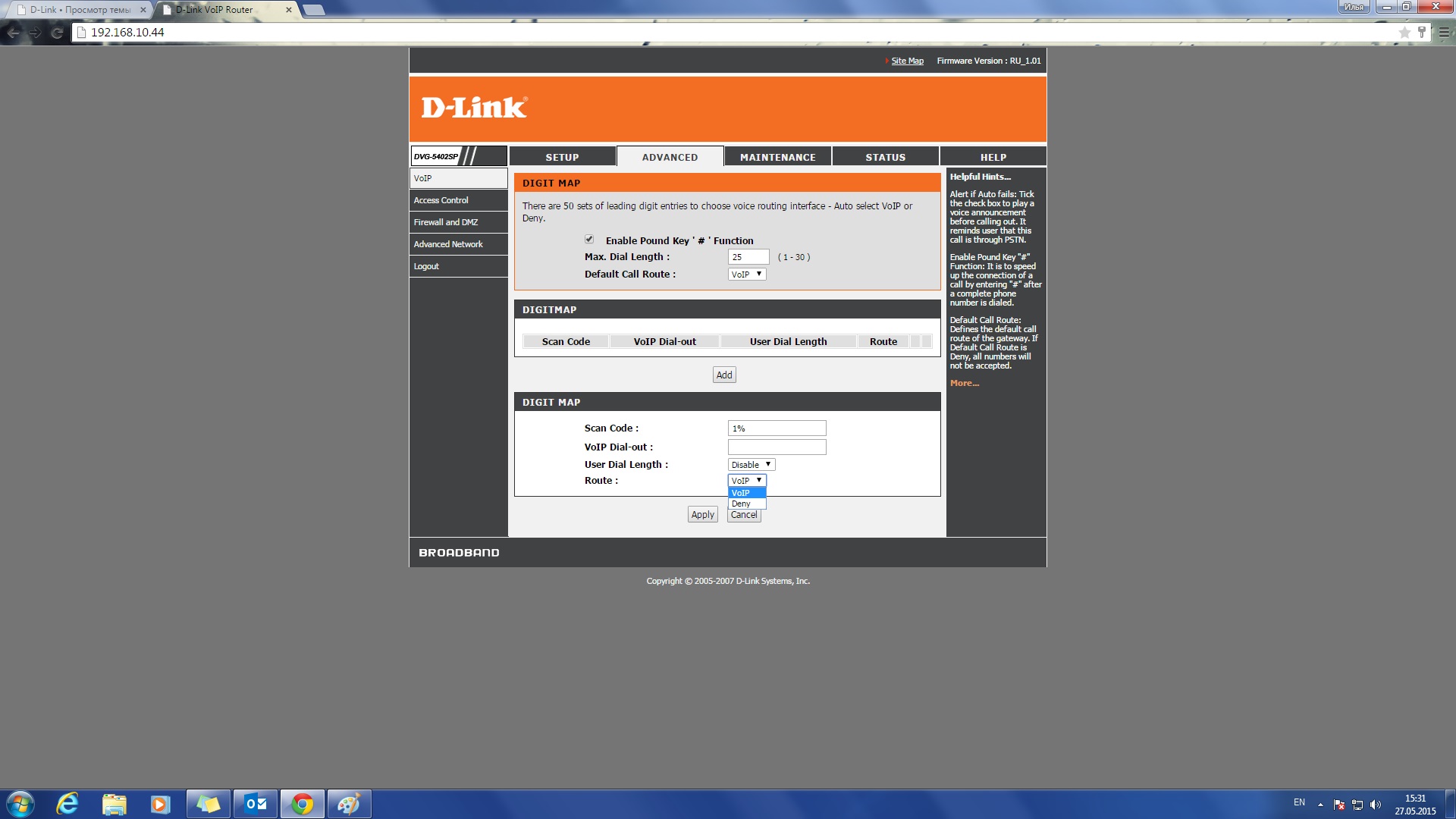Open Internet Explorer from the taskbar

point(67,804)
